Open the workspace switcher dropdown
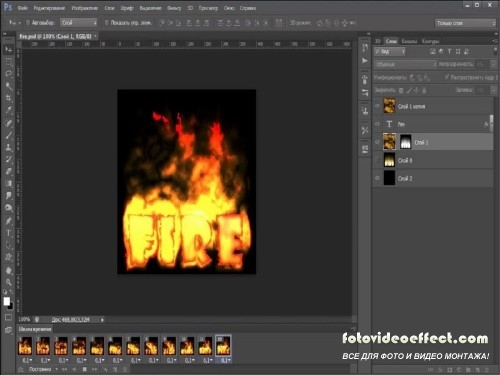 click(x=466, y=23)
